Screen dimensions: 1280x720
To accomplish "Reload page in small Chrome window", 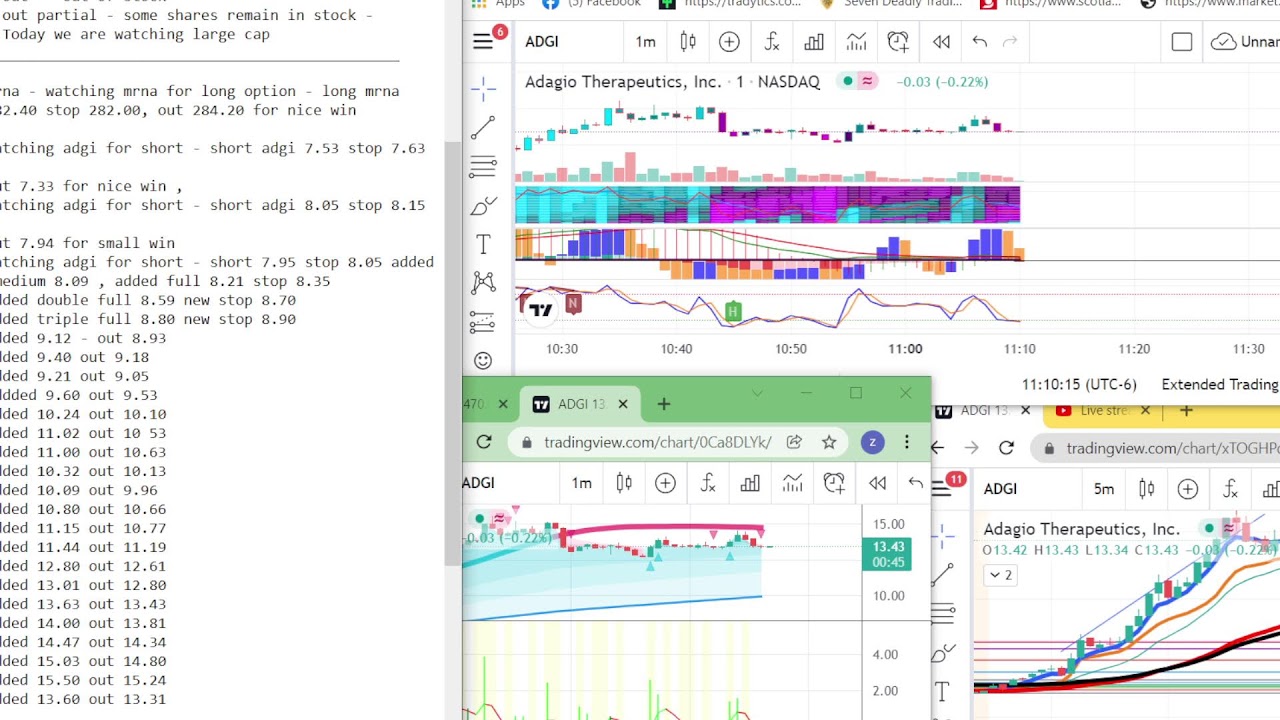I will click(x=484, y=442).
